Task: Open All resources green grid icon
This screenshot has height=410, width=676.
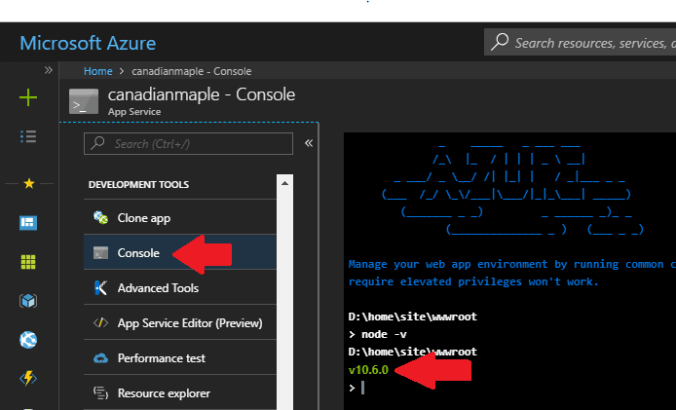Action: (x=28, y=262)
